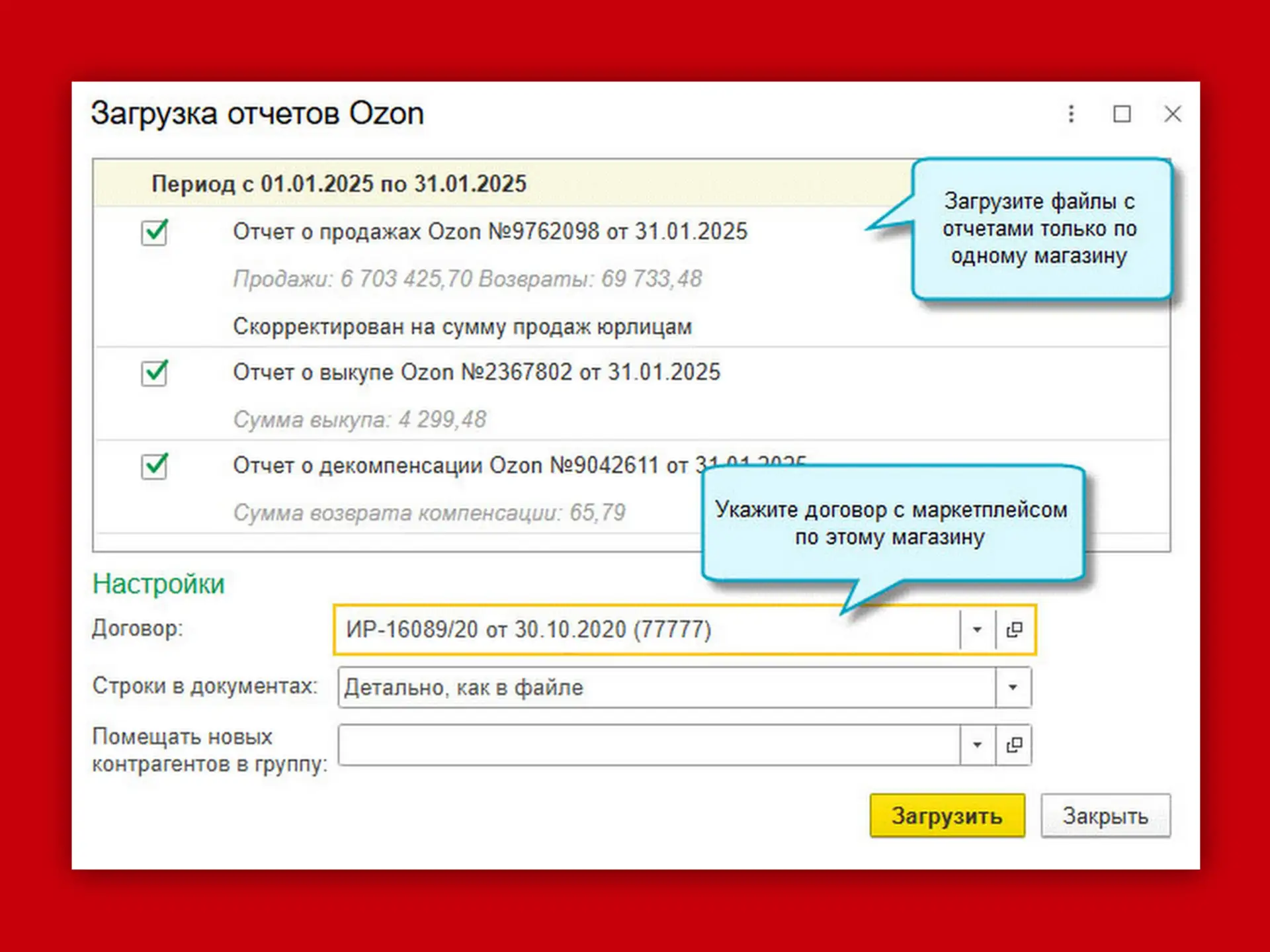Screen dimensions: 1270x952
Task: Click the yellow Загрузить button
Action: click(x=947, y=816)
